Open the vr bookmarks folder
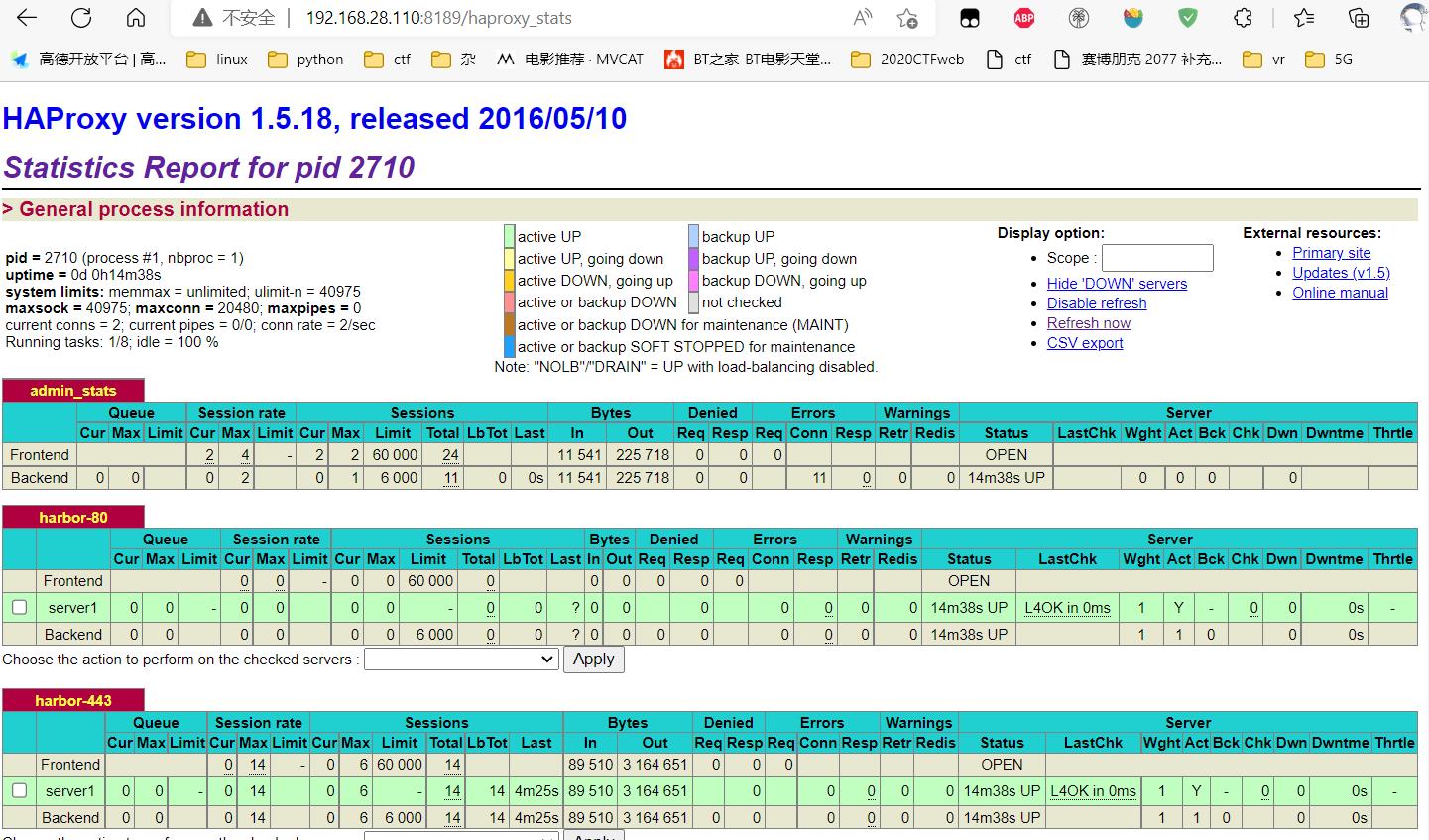1429x840 pixels. coord(1264,60)
